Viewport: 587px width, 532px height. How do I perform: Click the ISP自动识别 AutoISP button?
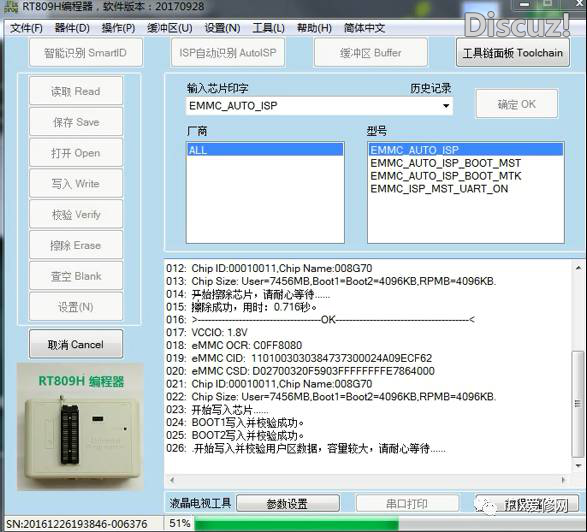coord(228,53)
